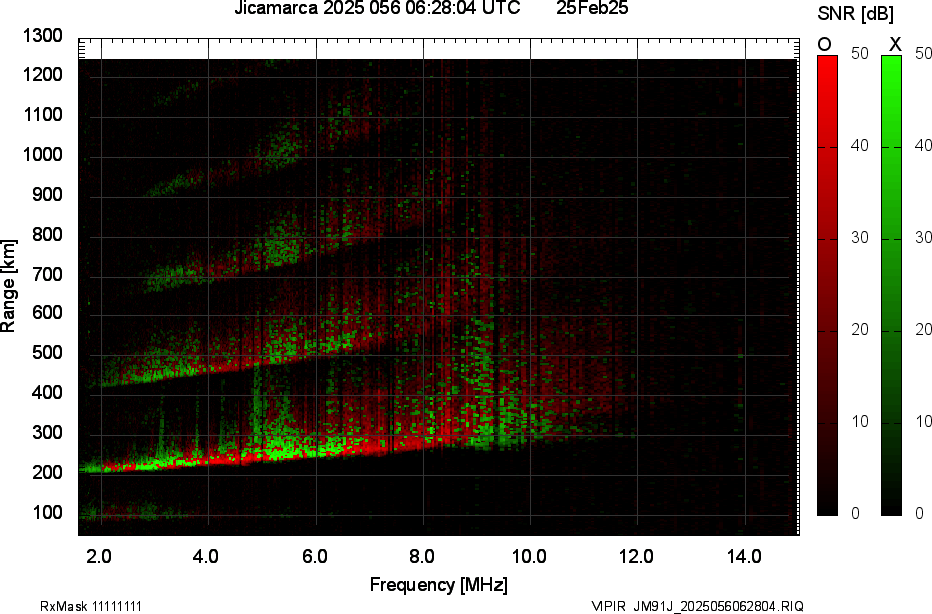Click the O color bar's 50 dB label

coord(859,53)
